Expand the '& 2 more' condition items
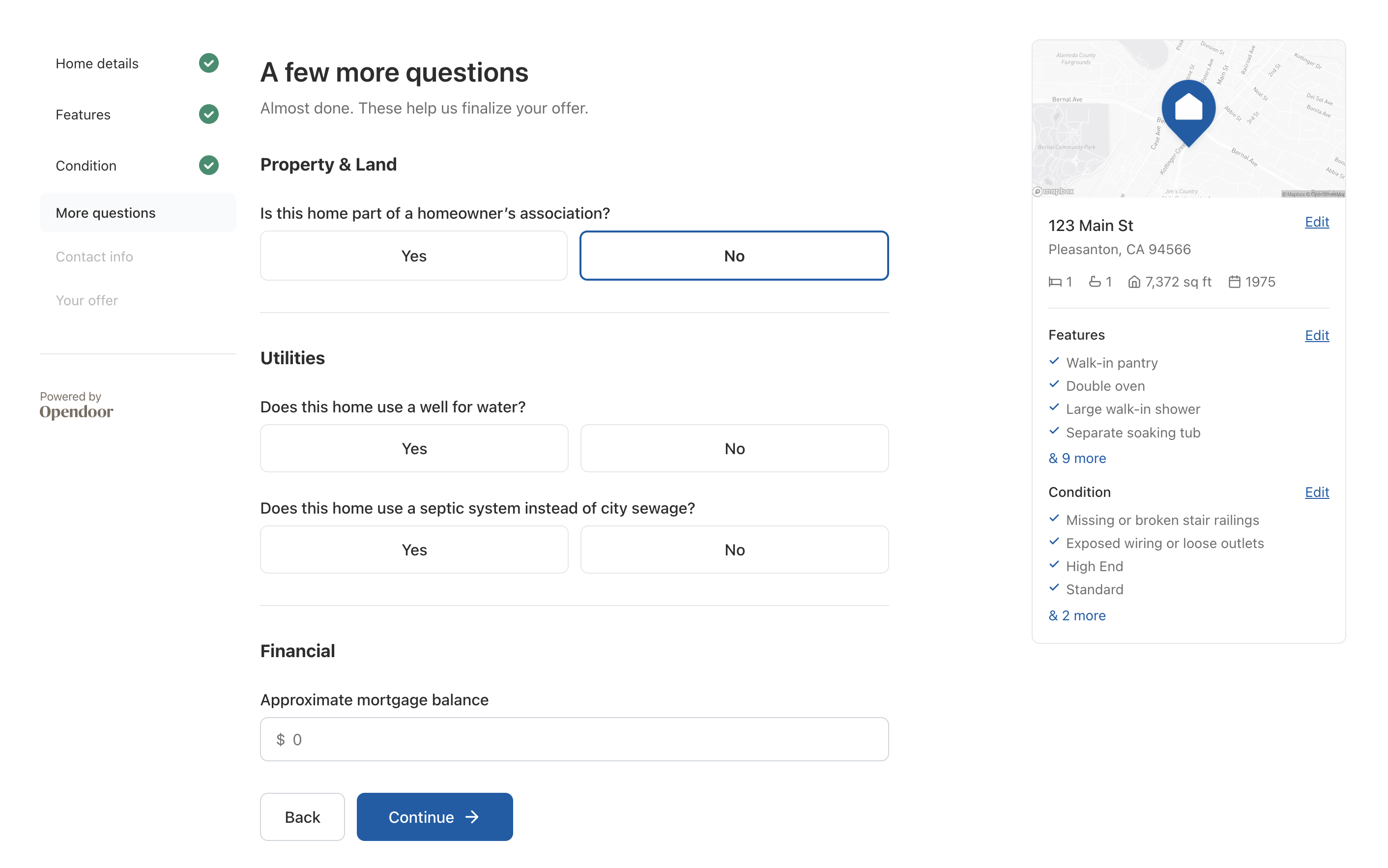Screen dimensions: 1388x868 pyautogui.click(x=1076, y=615)
